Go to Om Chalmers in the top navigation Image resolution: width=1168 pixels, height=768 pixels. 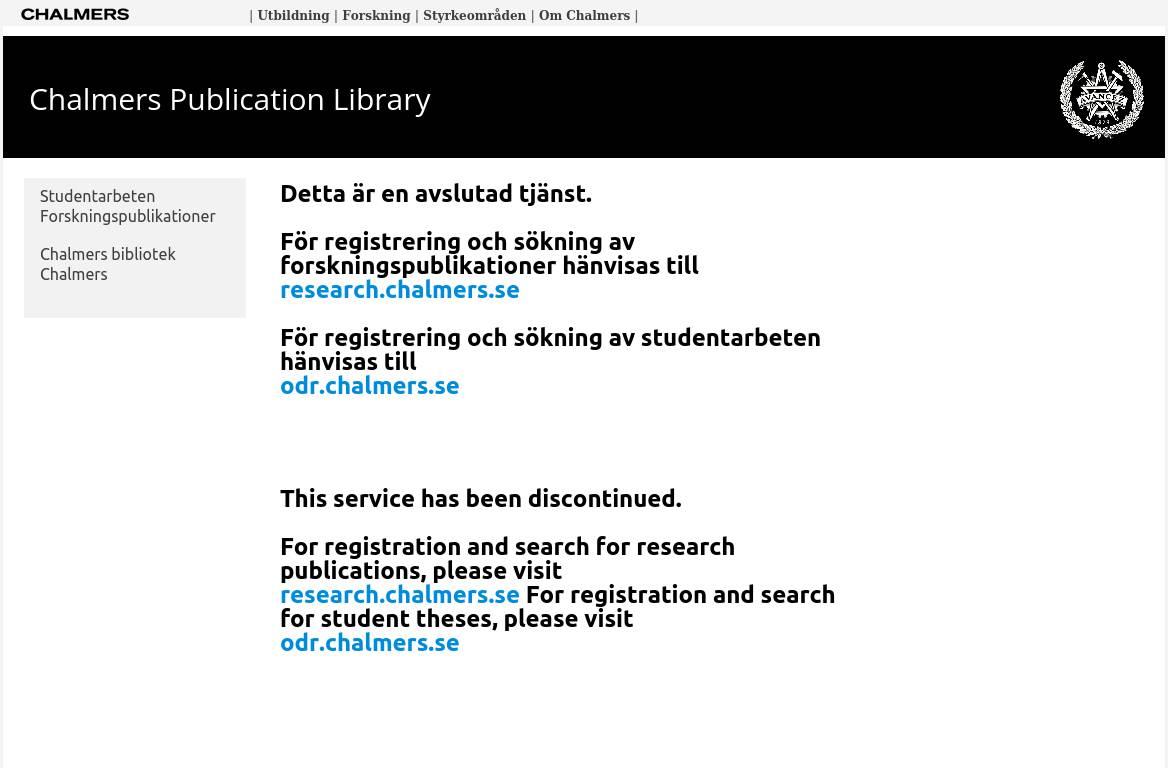[x=584, y=16]
